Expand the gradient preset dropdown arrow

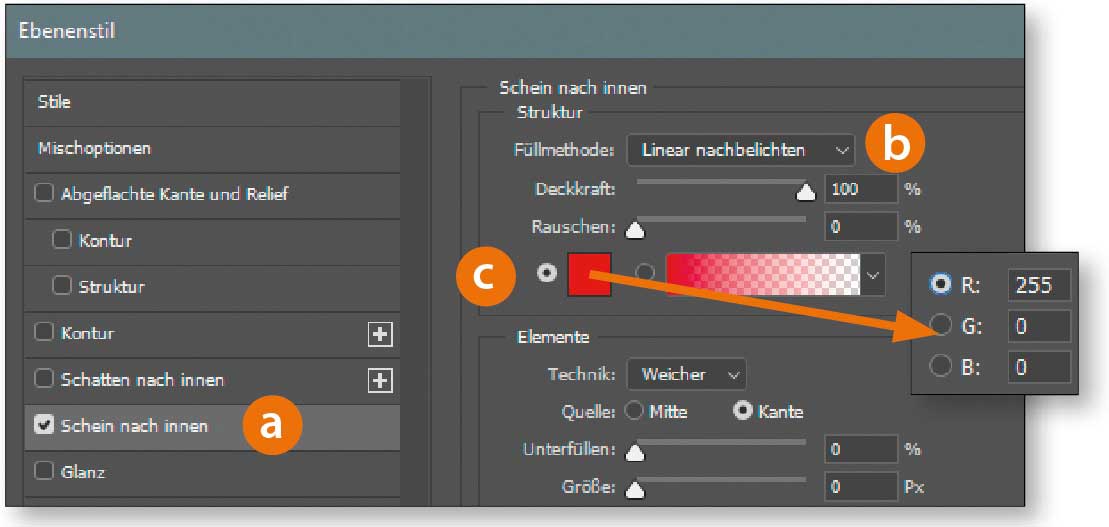tap(874, 274)
